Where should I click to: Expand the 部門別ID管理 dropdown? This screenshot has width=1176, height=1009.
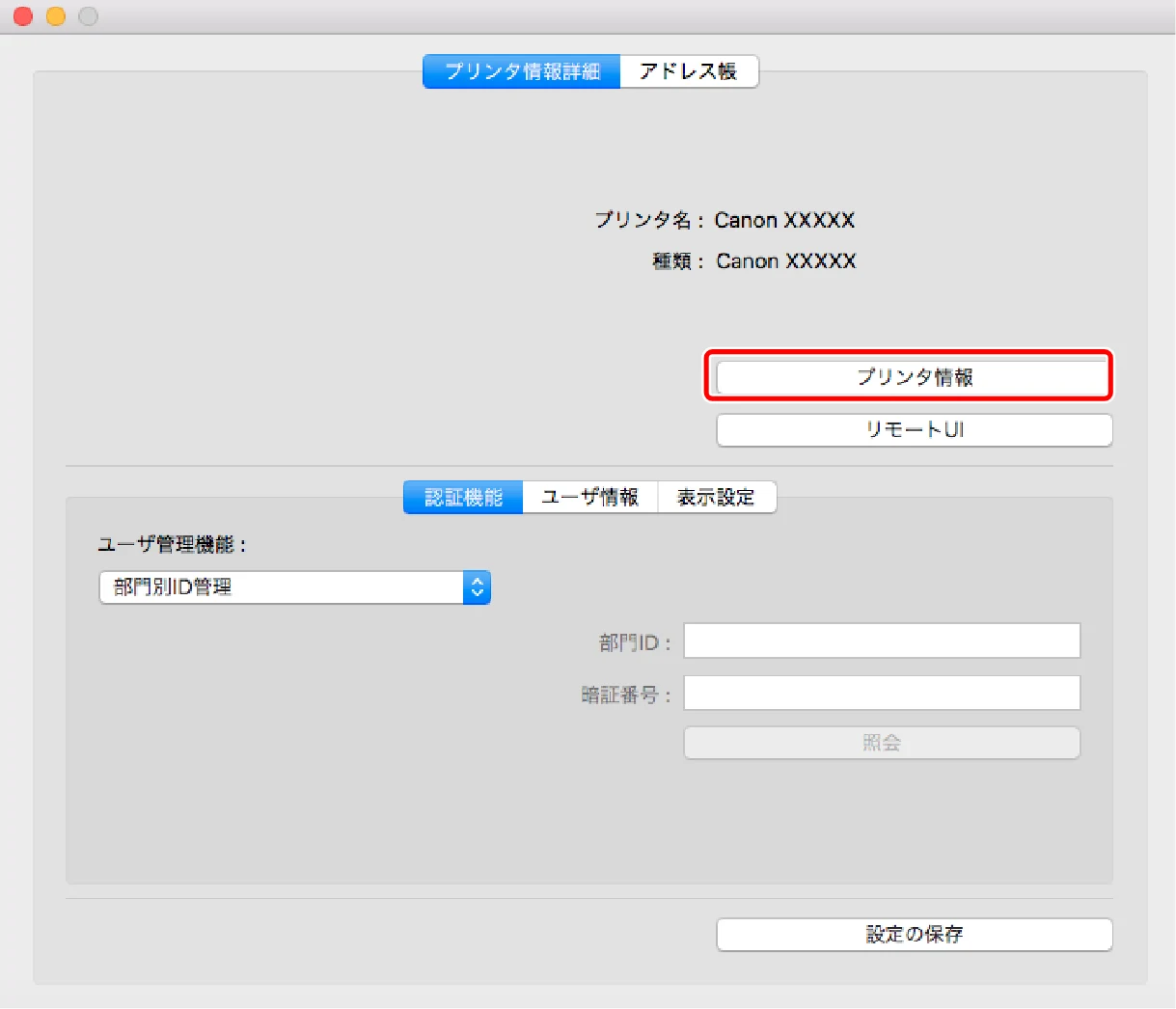(294, 587)
